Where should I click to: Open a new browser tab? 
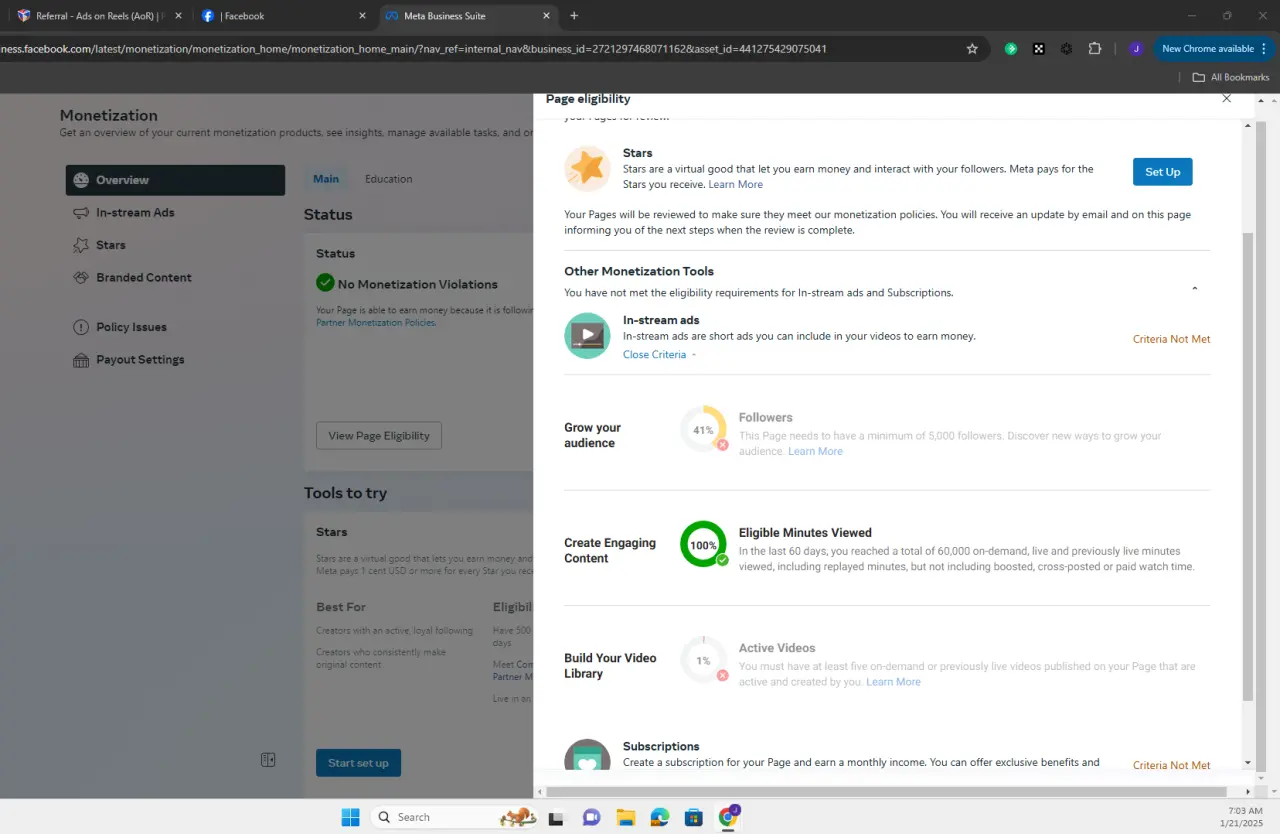click(x=574, y=16)
